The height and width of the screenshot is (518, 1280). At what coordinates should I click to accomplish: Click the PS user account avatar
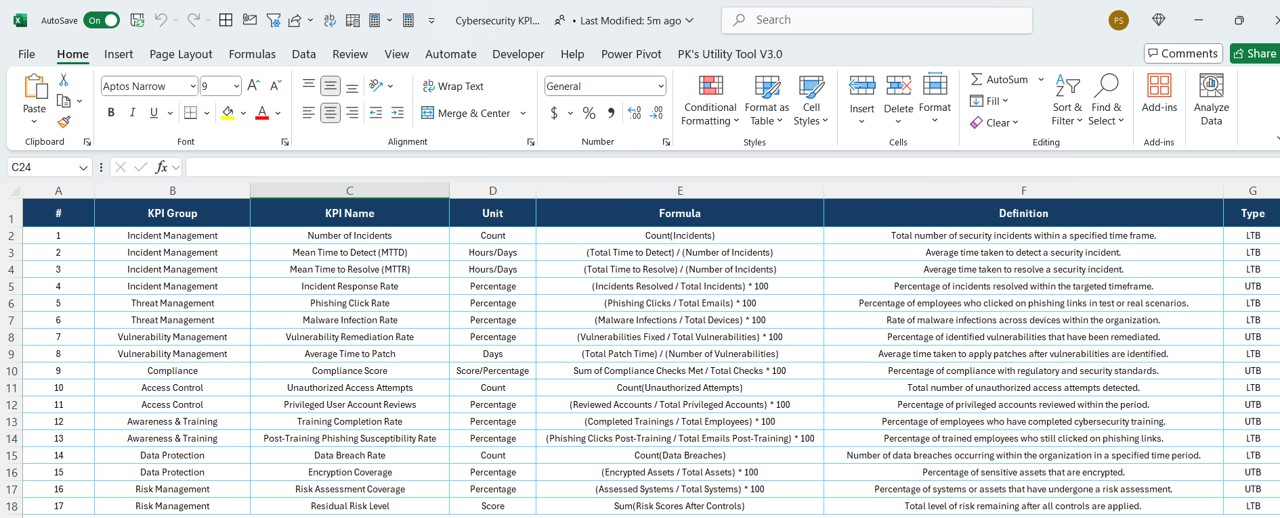[x=1119, y=20]
